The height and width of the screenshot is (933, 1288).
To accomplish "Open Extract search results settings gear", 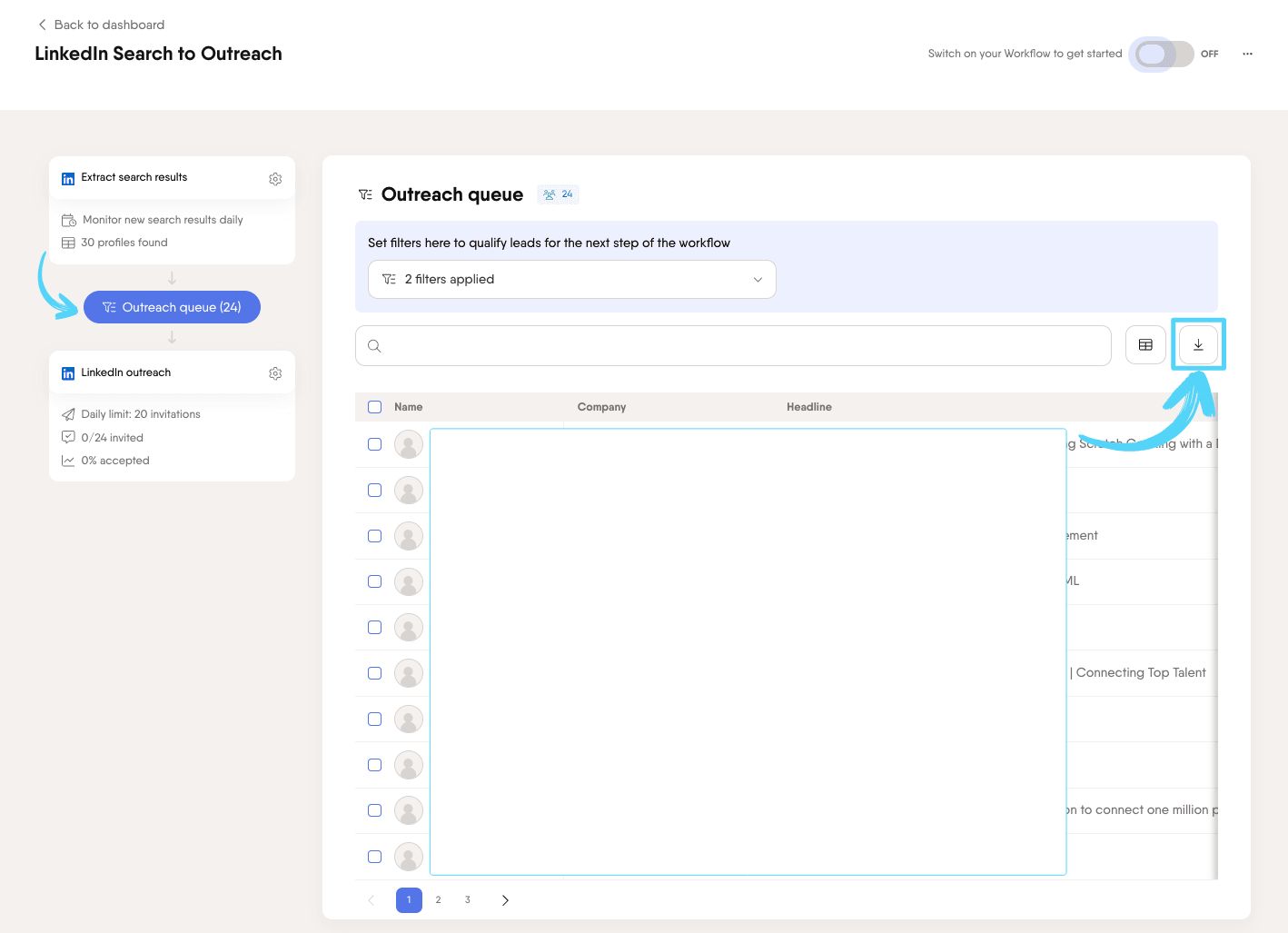I will point(275,179).
